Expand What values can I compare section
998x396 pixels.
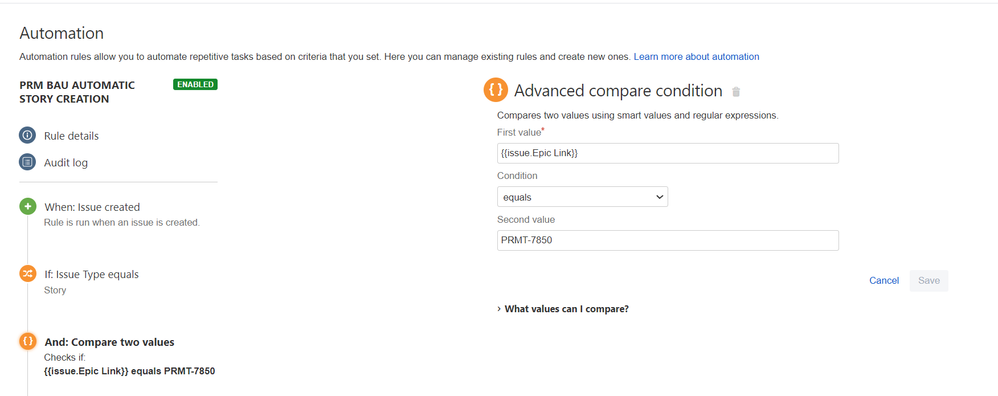tap(563, 309)
